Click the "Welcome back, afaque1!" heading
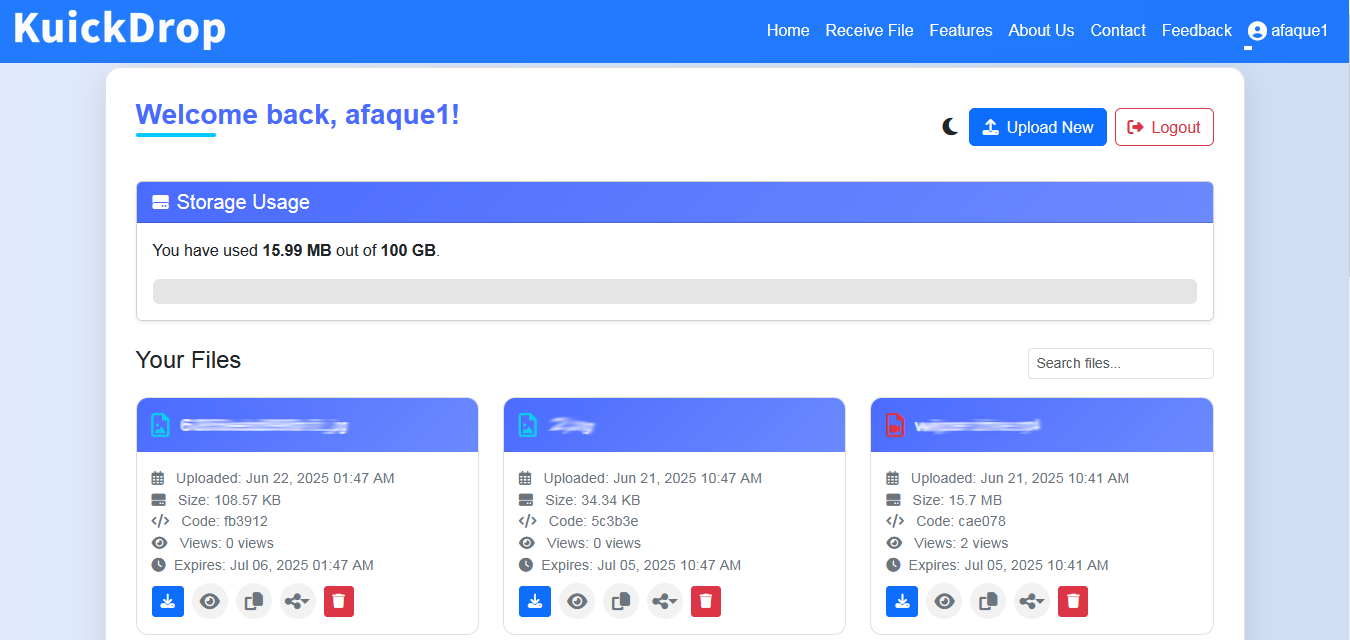Image resolution: width=1350 pixels, height=640 pixels. point(298,115)
